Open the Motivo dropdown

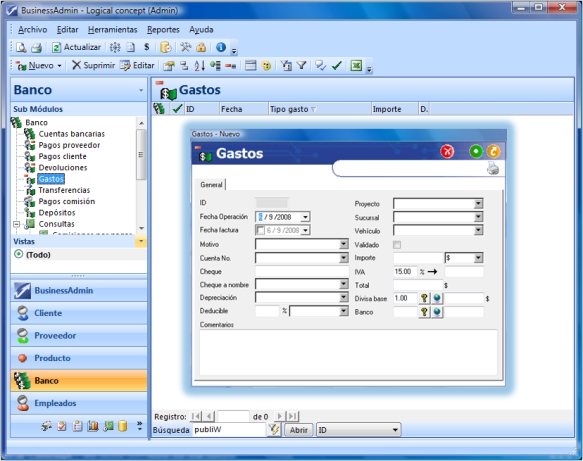point(344,244)
